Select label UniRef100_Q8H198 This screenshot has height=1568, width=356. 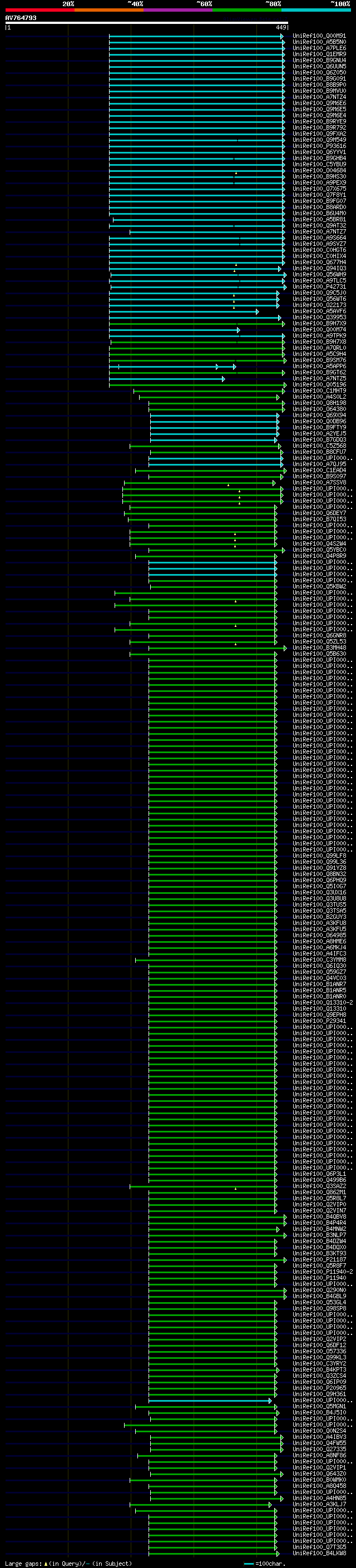pyautogui.click(x=319, y=403)
